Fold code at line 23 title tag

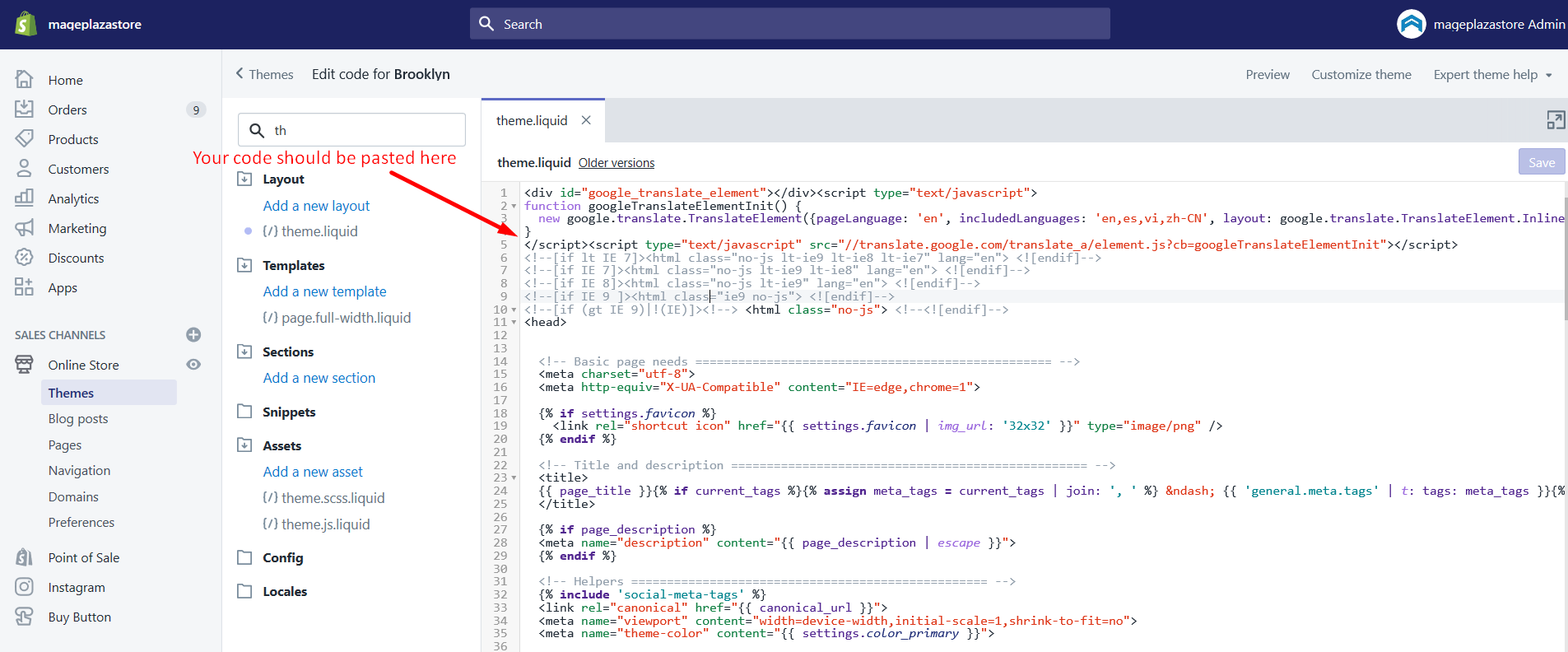tap(514, 478)
